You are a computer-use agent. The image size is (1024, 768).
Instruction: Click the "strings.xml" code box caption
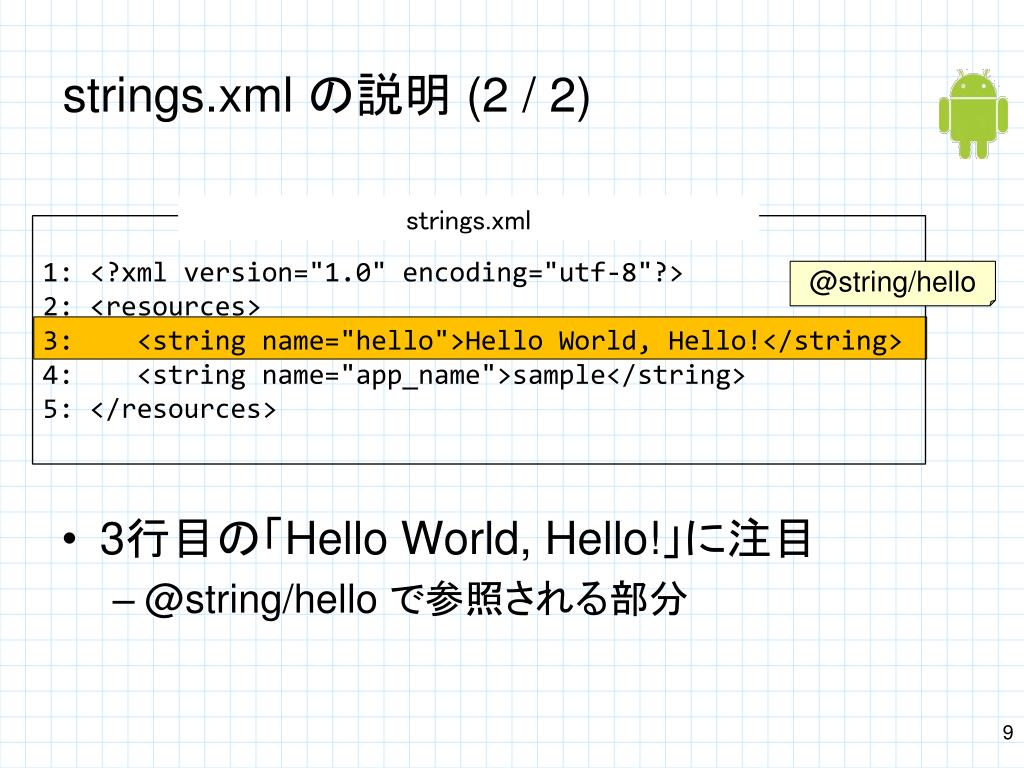point(468,221)
